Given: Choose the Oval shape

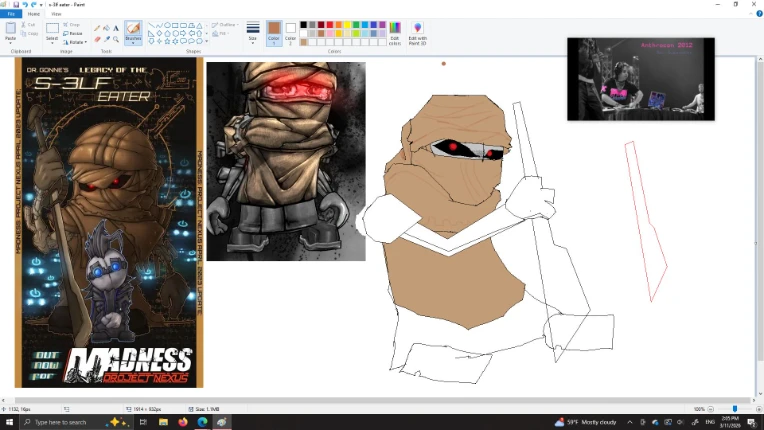Looking at the screenshot, I should point(167,25).
